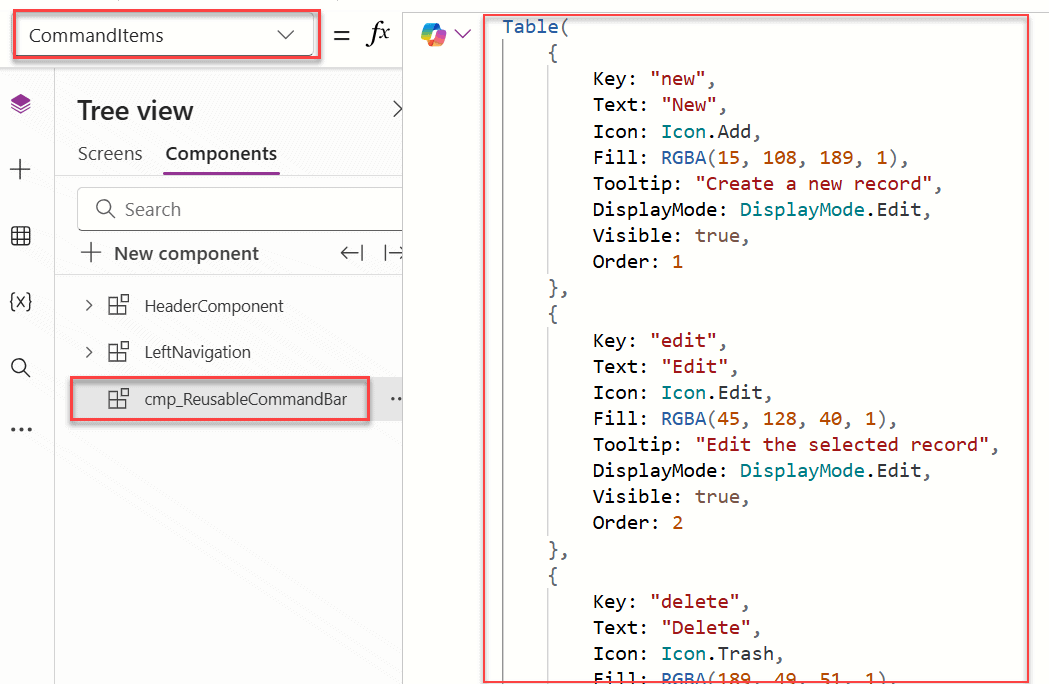Click the cmp_ReusableCommandBar component icon
This screenshot has height=684, width=1049.
coord(118,399)
